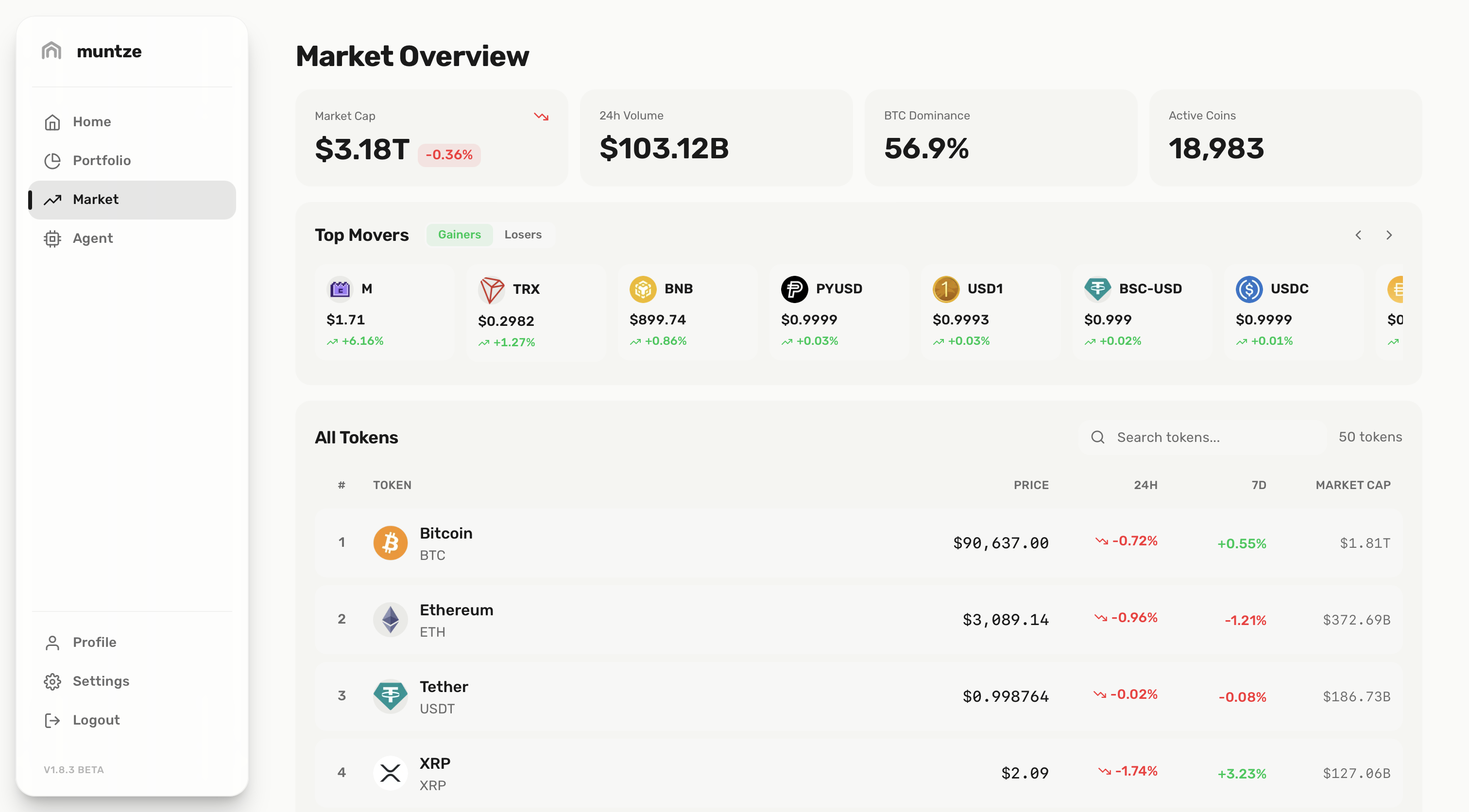Image resolution: width=1469 pixels, height=812 pixels.
Task: Click the Ethereum diamond icon
Action: 390,619
